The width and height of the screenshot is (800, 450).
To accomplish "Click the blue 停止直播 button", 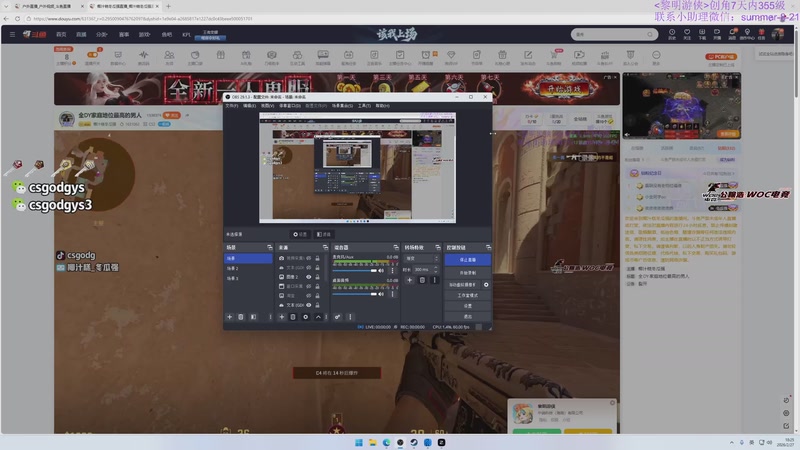I will pos(467,260).
